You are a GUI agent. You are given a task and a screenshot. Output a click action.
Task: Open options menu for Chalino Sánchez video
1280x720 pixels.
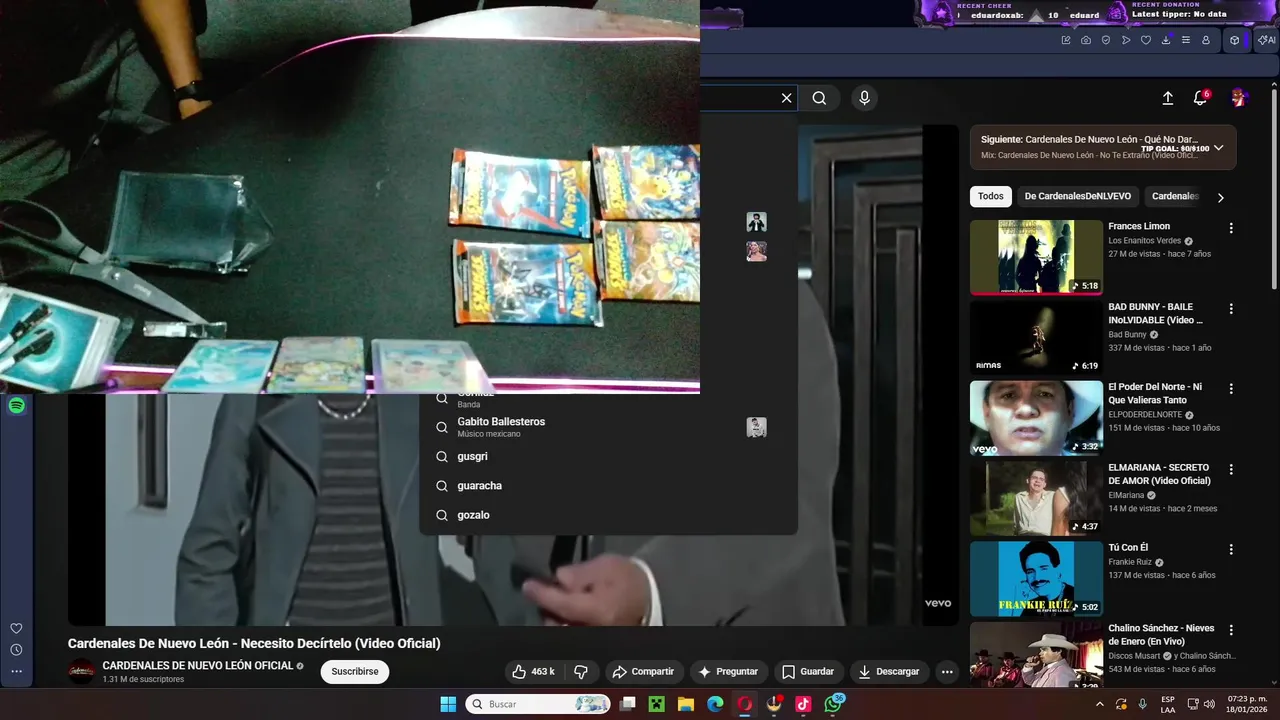[x=1231, y=630]
